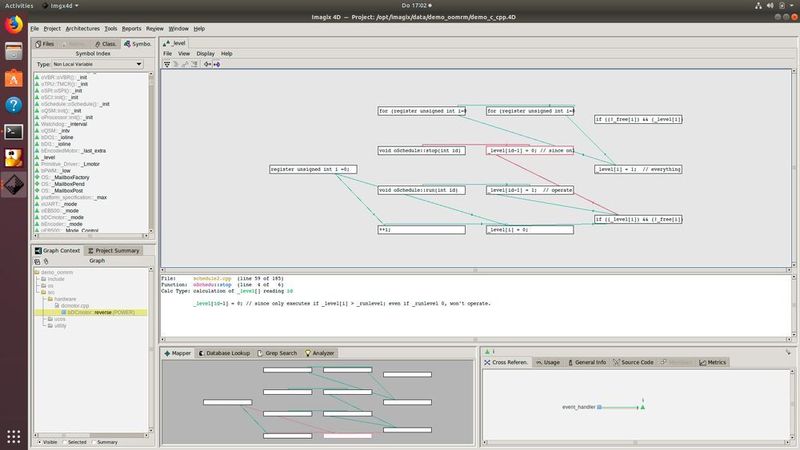
Task: Click the forward arrow icon in graph toolbar
Action: tap(216, 64)
